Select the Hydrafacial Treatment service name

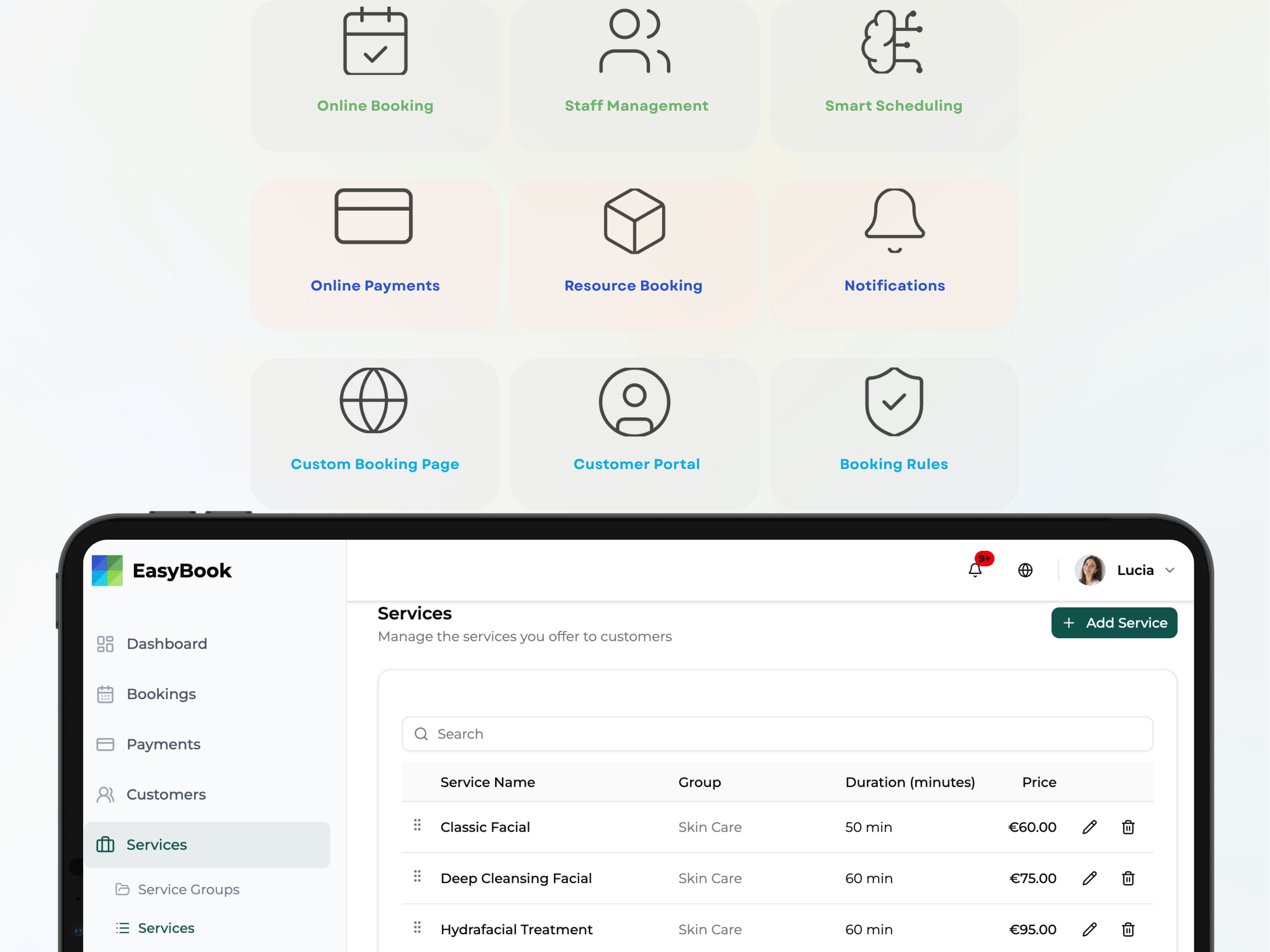[516, 929]
